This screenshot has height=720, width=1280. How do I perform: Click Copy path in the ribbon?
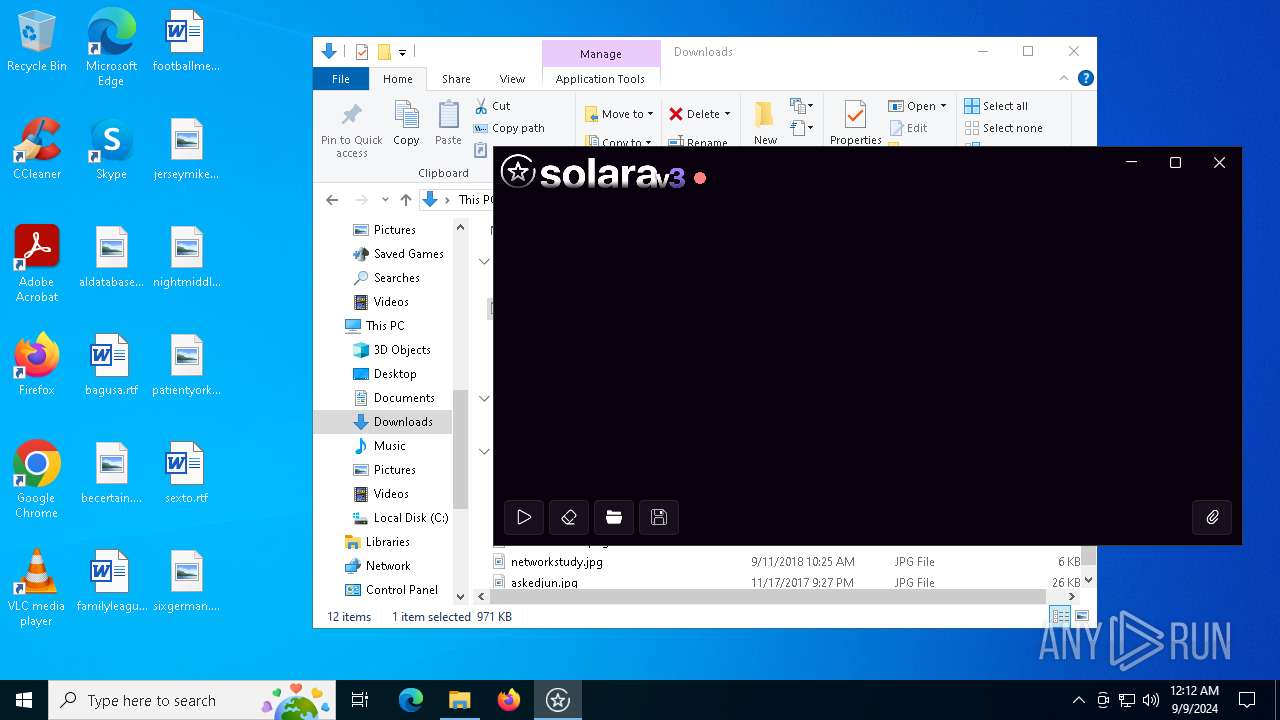click(x=509, y=128)
